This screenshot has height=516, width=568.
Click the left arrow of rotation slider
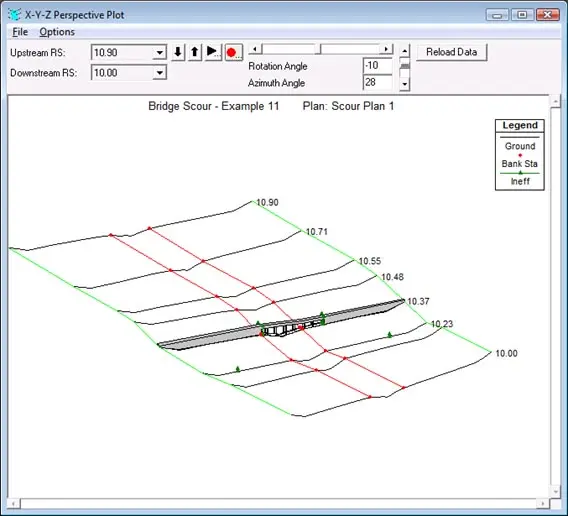point(255,49)
